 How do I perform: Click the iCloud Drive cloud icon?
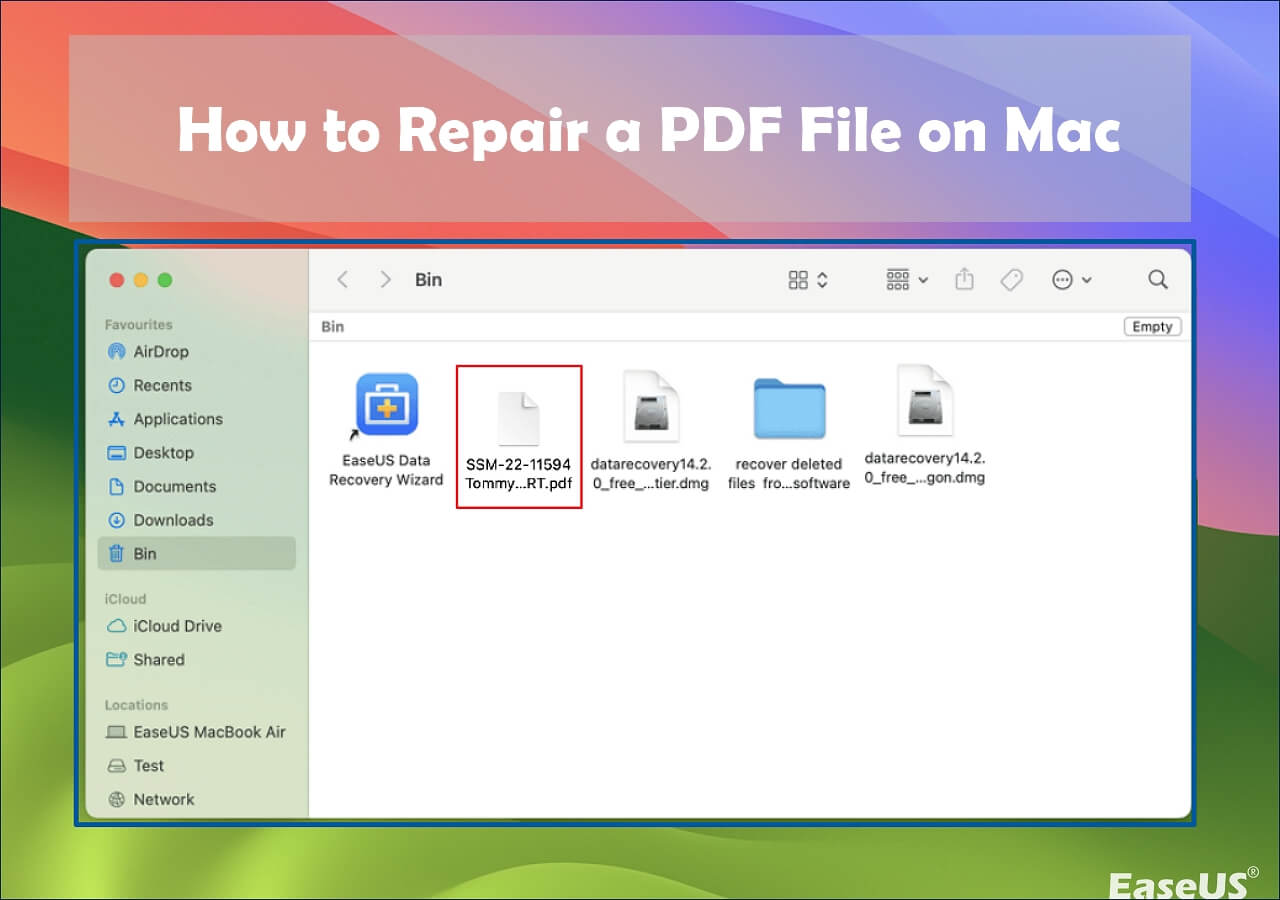tap(116, 626)
